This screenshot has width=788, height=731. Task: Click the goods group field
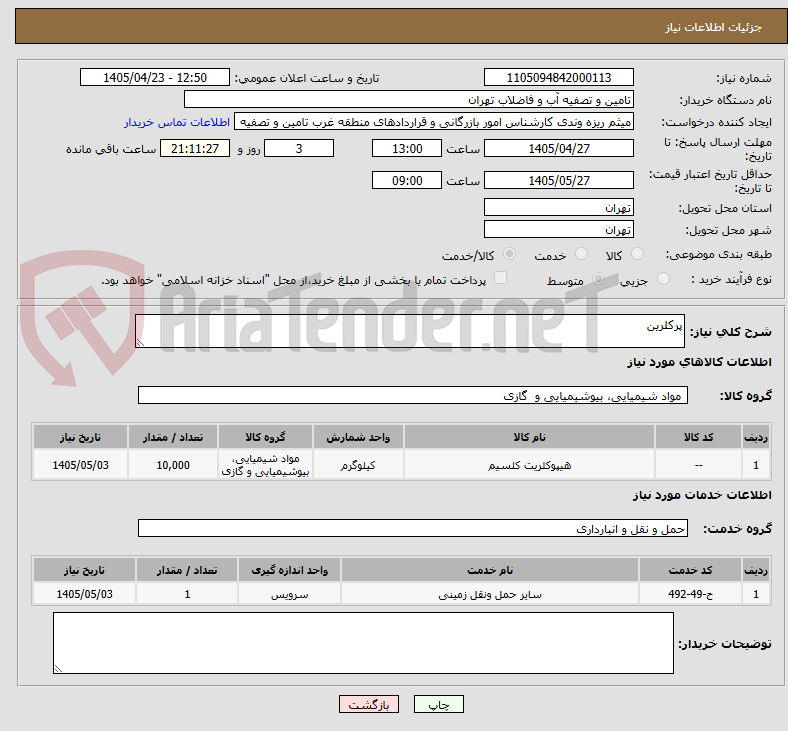pyautogui.click(x=413, y=395)
